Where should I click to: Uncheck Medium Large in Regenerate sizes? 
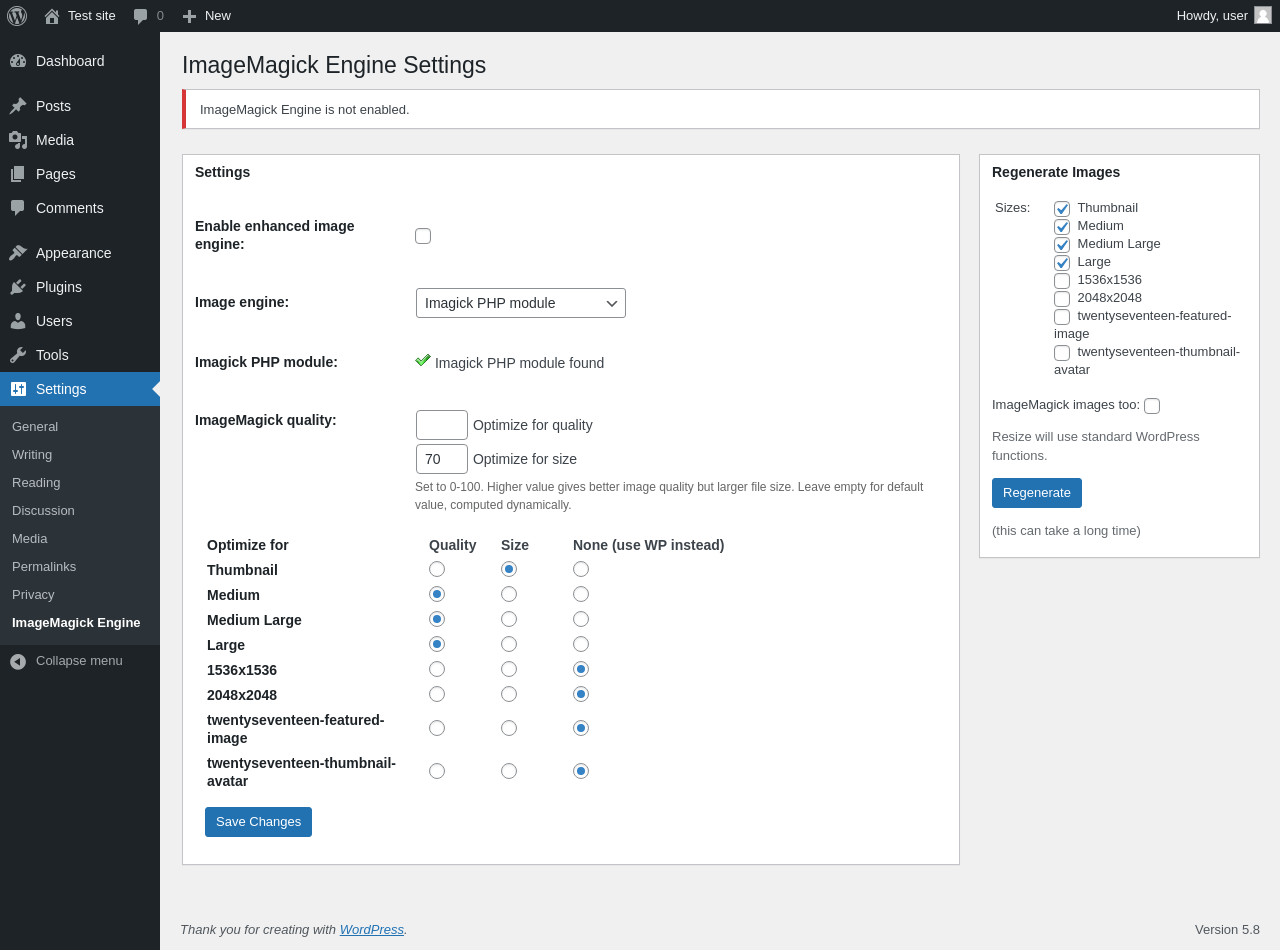point(1062,245)
